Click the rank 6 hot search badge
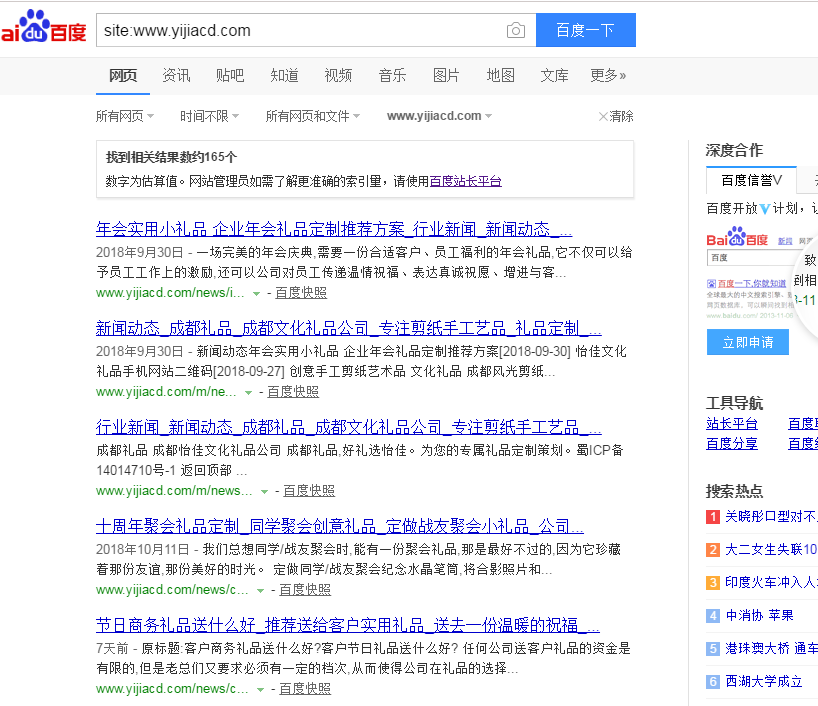The width and height of the screenshot is (818, 706). point(713,682)
